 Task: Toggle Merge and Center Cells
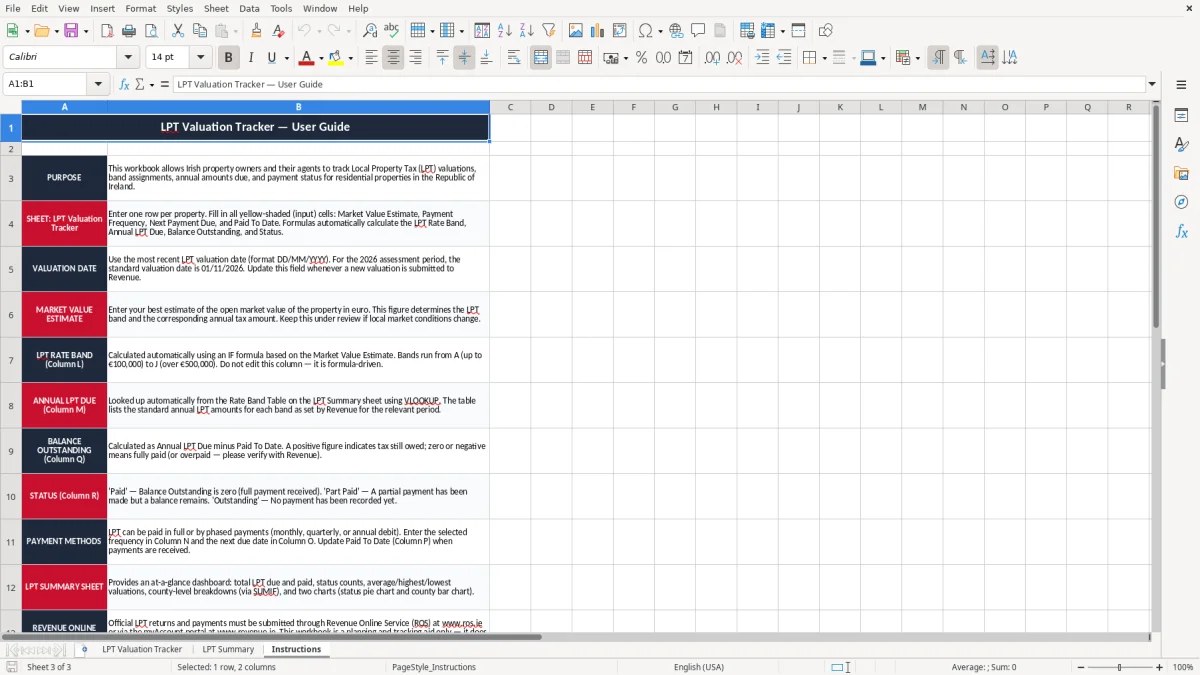(x=541, y=58)
